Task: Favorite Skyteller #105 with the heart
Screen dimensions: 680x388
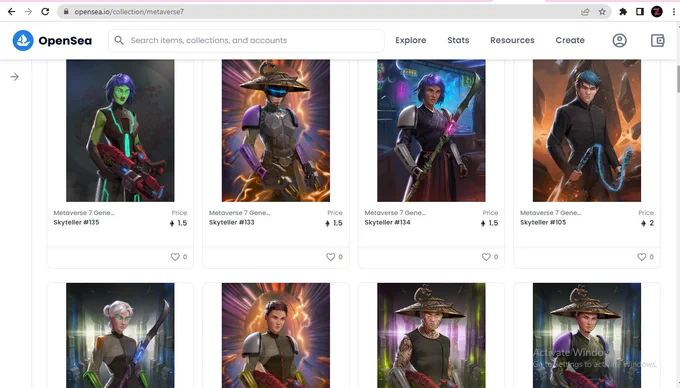Action: 641,257
